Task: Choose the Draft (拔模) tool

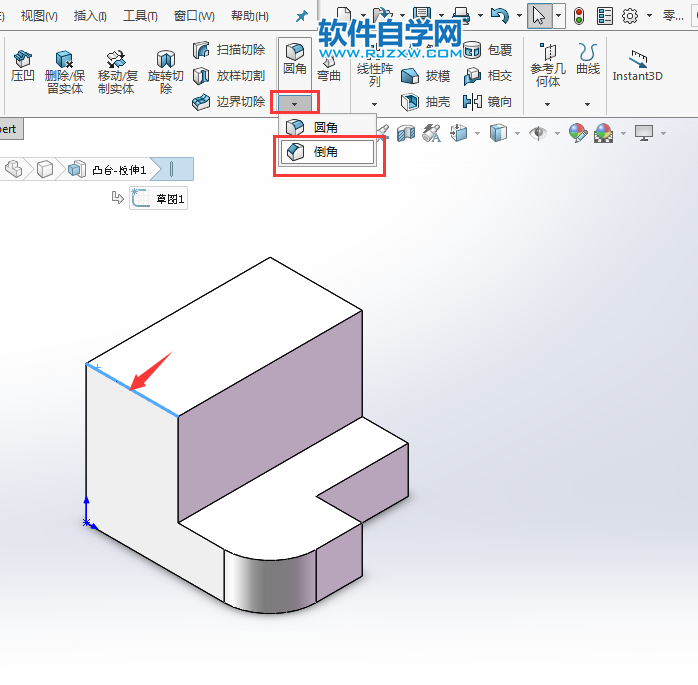Action: click(x=426, y=76)
